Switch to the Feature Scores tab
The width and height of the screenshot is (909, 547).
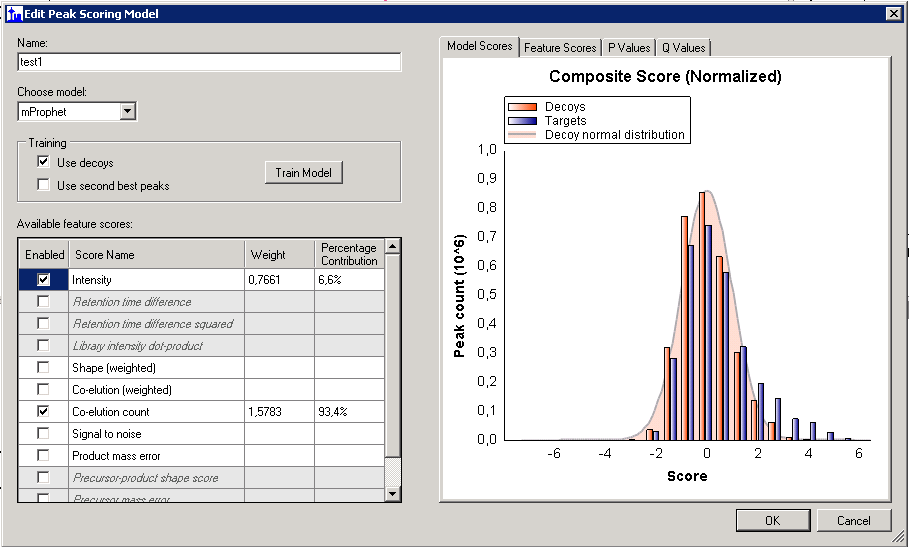coord(560,48)
